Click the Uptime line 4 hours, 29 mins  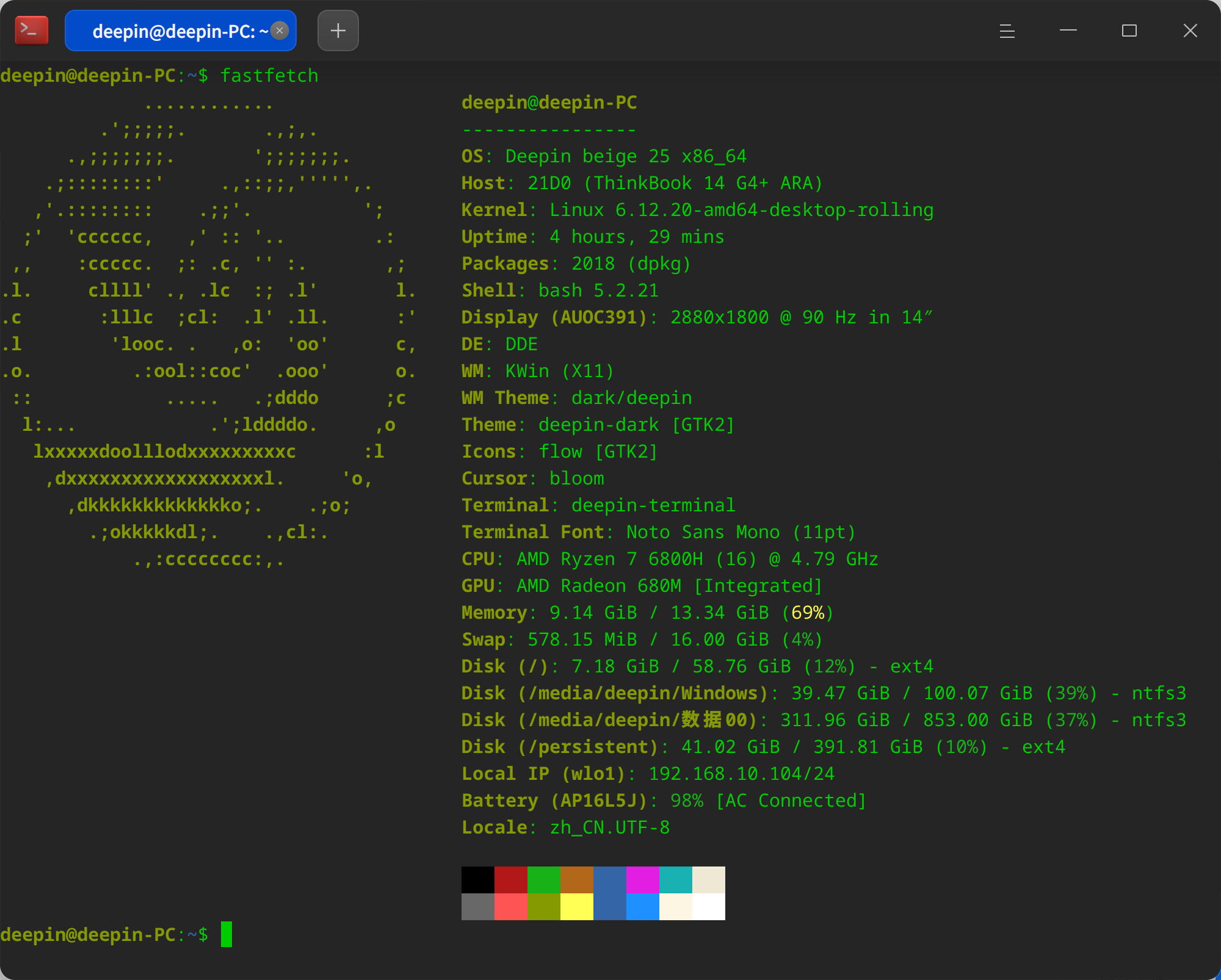(593, 237)
